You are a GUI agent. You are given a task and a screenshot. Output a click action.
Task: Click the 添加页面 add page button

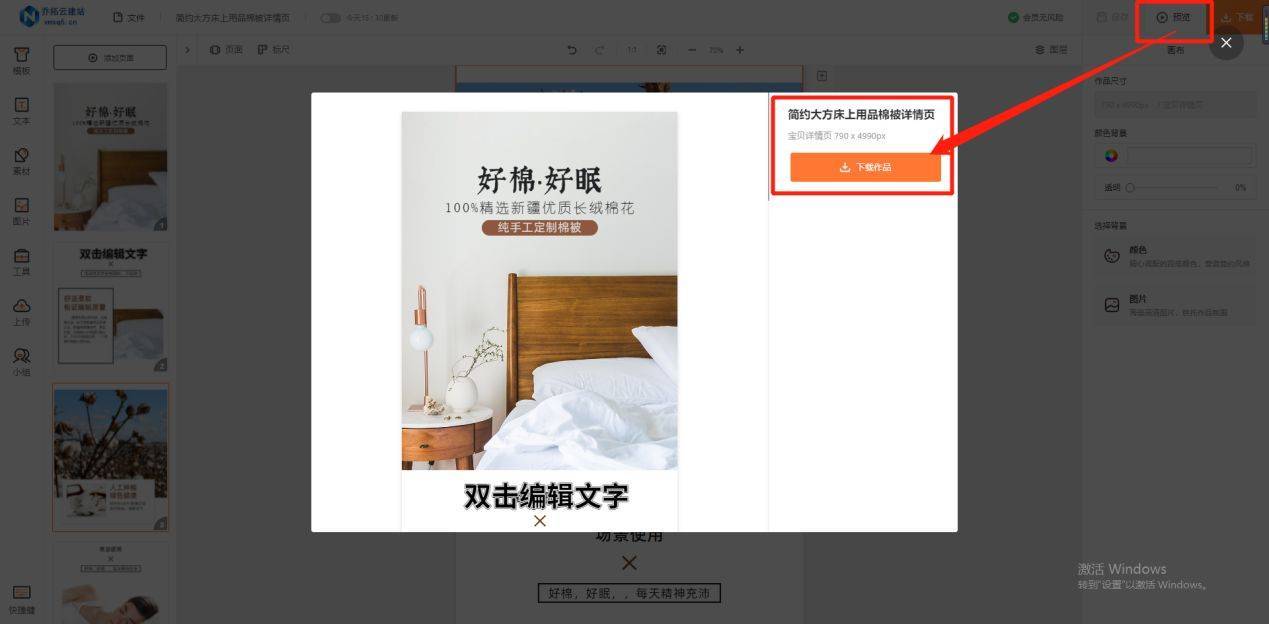click(x=110, y=58)
